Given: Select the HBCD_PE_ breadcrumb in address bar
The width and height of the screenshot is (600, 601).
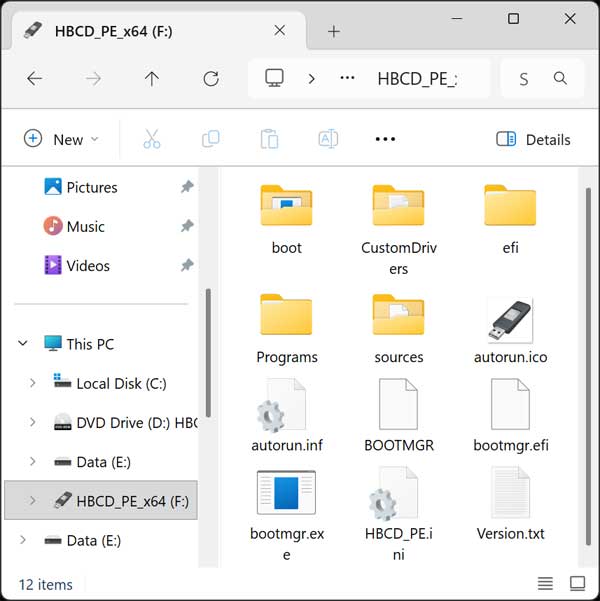Looking at the screenshot, I should [x=417, y=79].
